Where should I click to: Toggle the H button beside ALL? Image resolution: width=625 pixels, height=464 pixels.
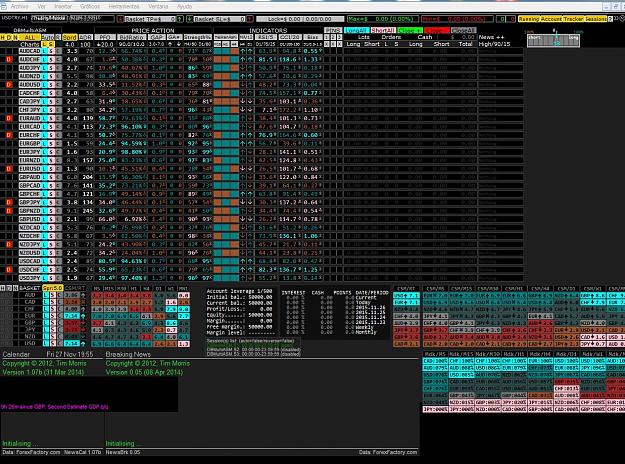[x=3, y=37]
